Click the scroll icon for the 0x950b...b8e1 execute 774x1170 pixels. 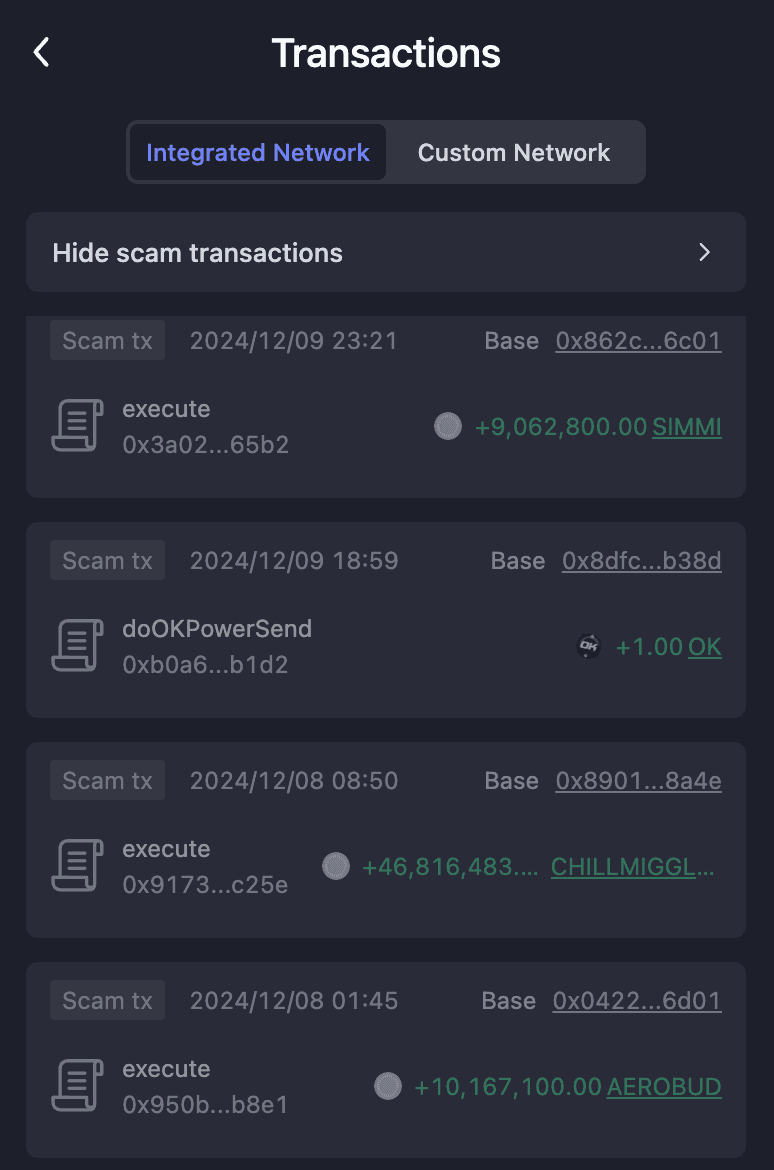(77, 1087)
